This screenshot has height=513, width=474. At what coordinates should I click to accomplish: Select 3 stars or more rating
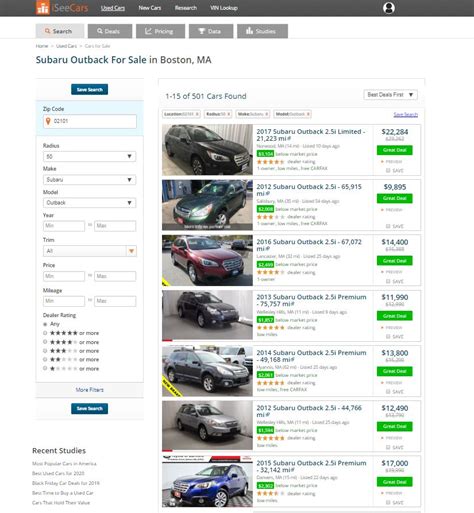(45, 351)
